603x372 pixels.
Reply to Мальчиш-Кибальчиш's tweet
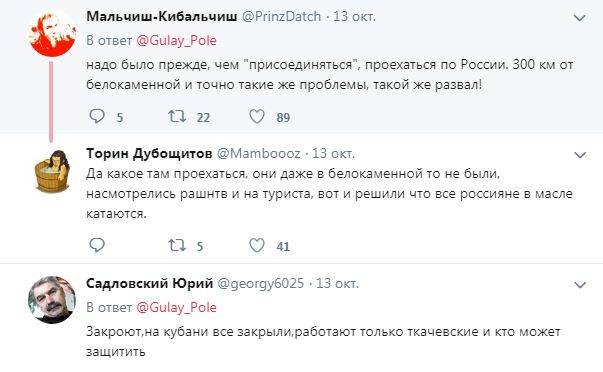(97, 117)
